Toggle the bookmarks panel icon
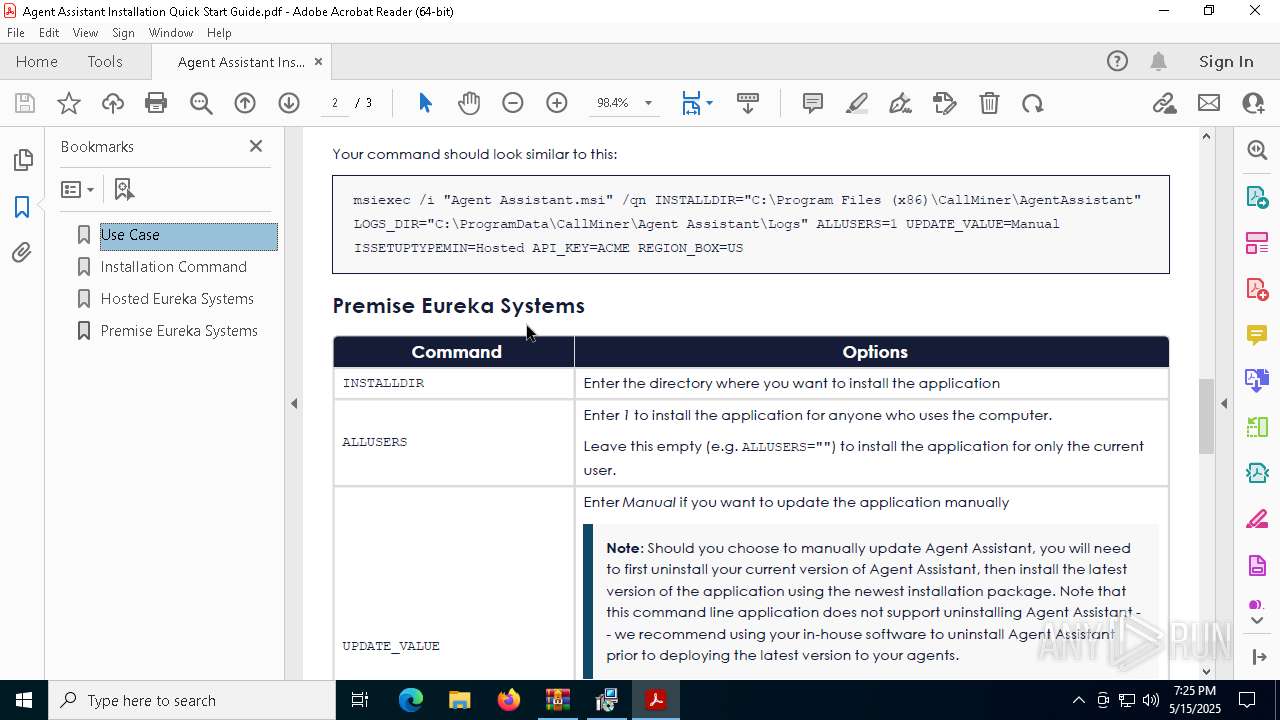 pyautogui.click(x=22, y=207)
